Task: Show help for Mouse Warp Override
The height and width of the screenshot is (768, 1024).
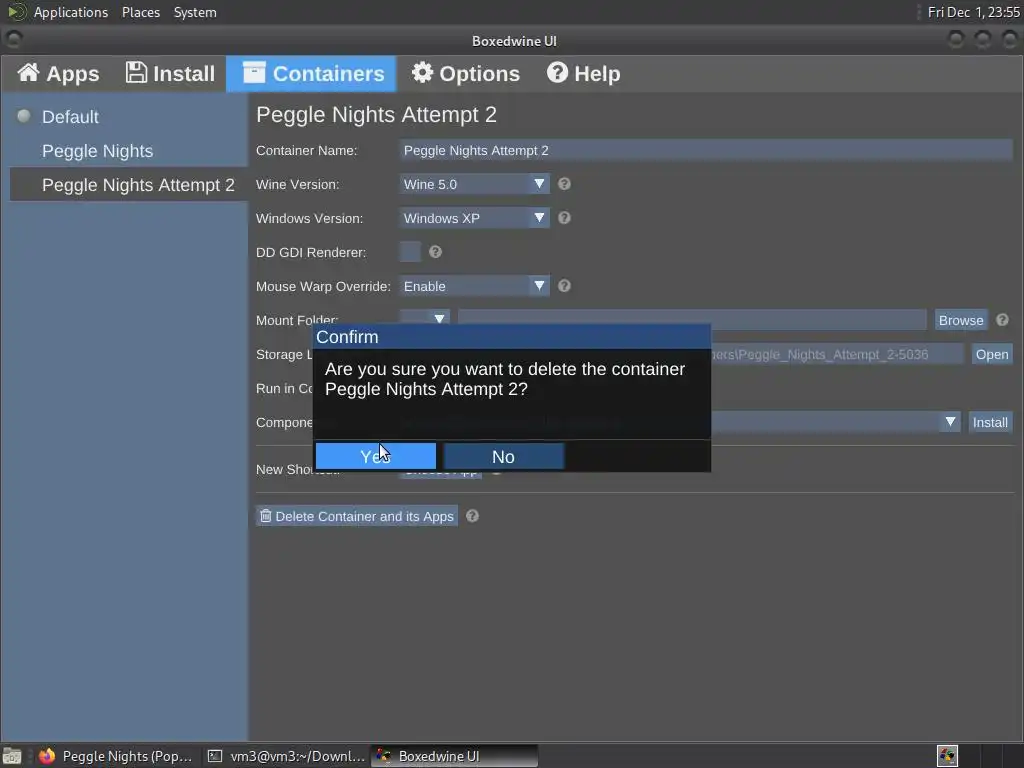Action: pos(564,286)
